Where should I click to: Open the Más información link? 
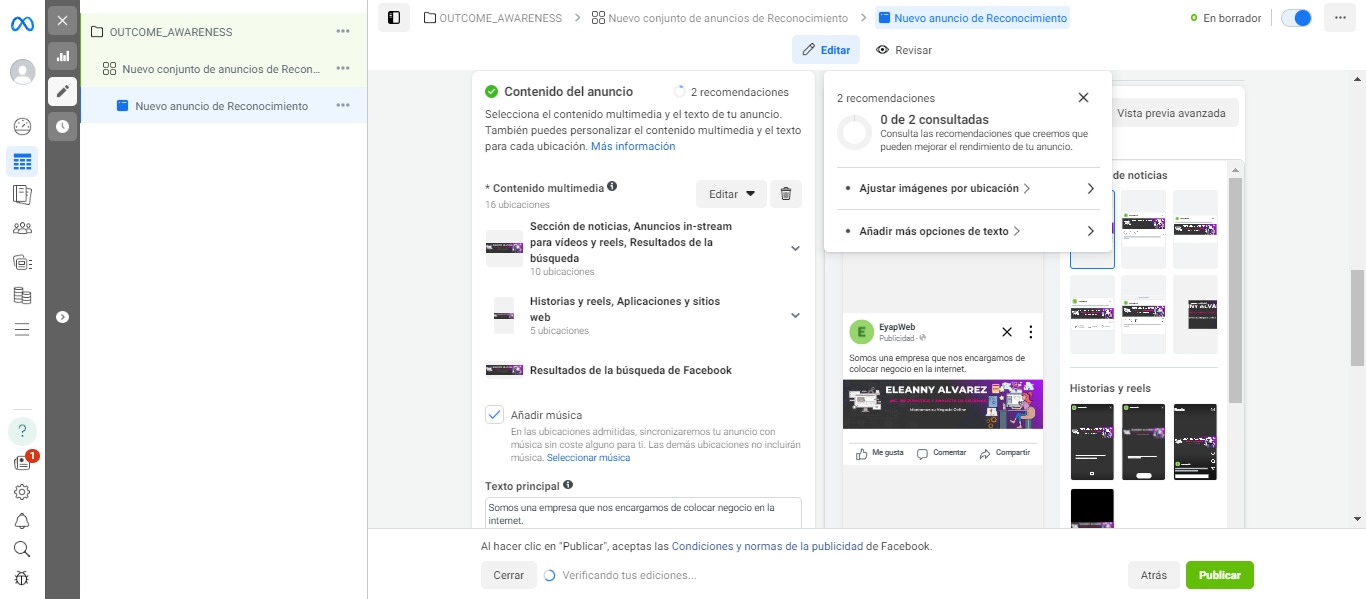(x=633, y=146)
